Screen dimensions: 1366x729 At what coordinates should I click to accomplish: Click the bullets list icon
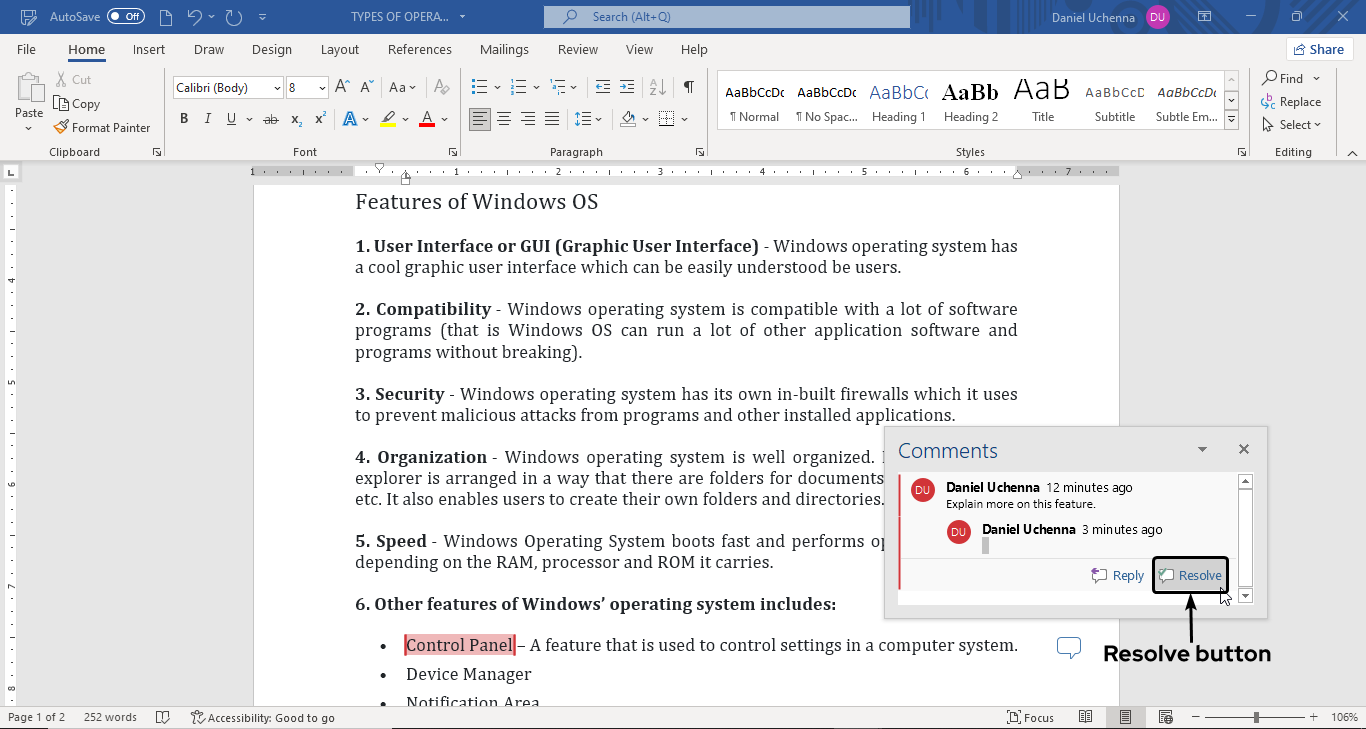(480, 87)
